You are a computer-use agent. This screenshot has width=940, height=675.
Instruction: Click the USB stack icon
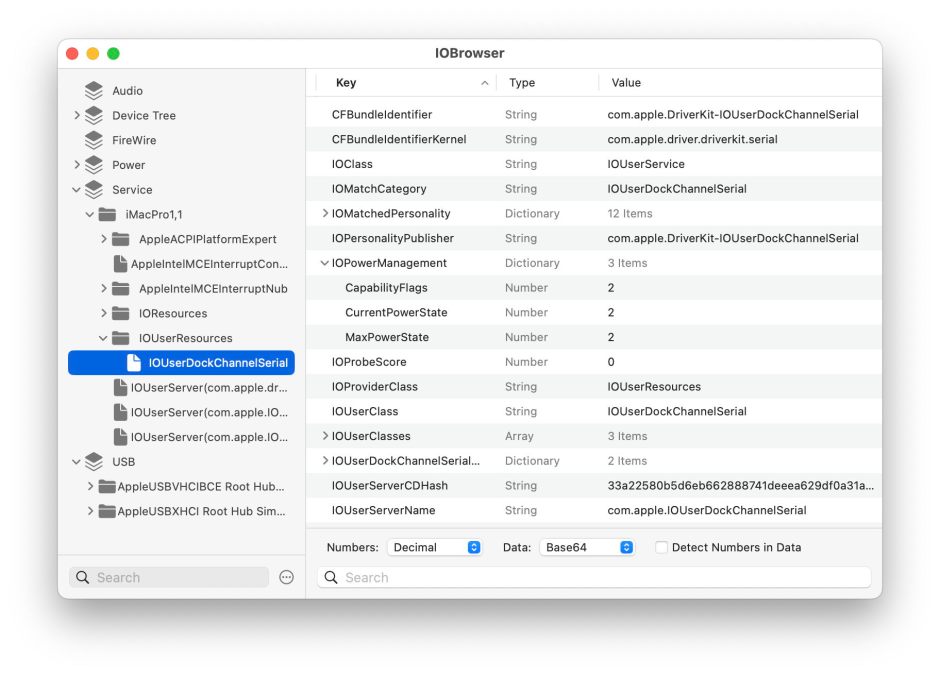coord(94,462)
